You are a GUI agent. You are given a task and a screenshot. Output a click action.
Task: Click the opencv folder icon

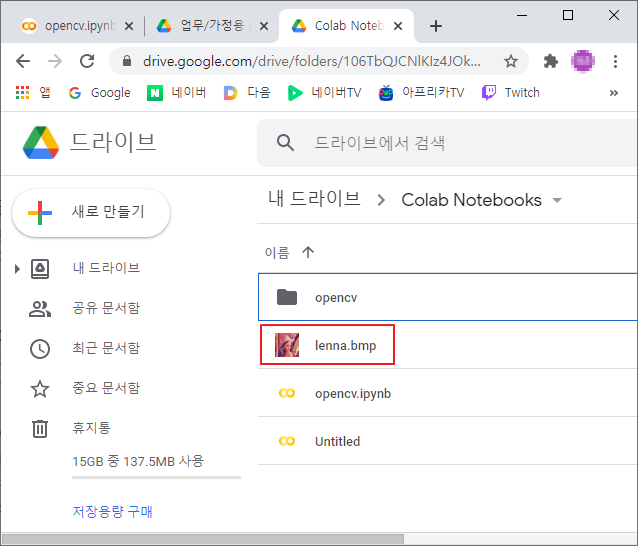[x=287, y=297]
